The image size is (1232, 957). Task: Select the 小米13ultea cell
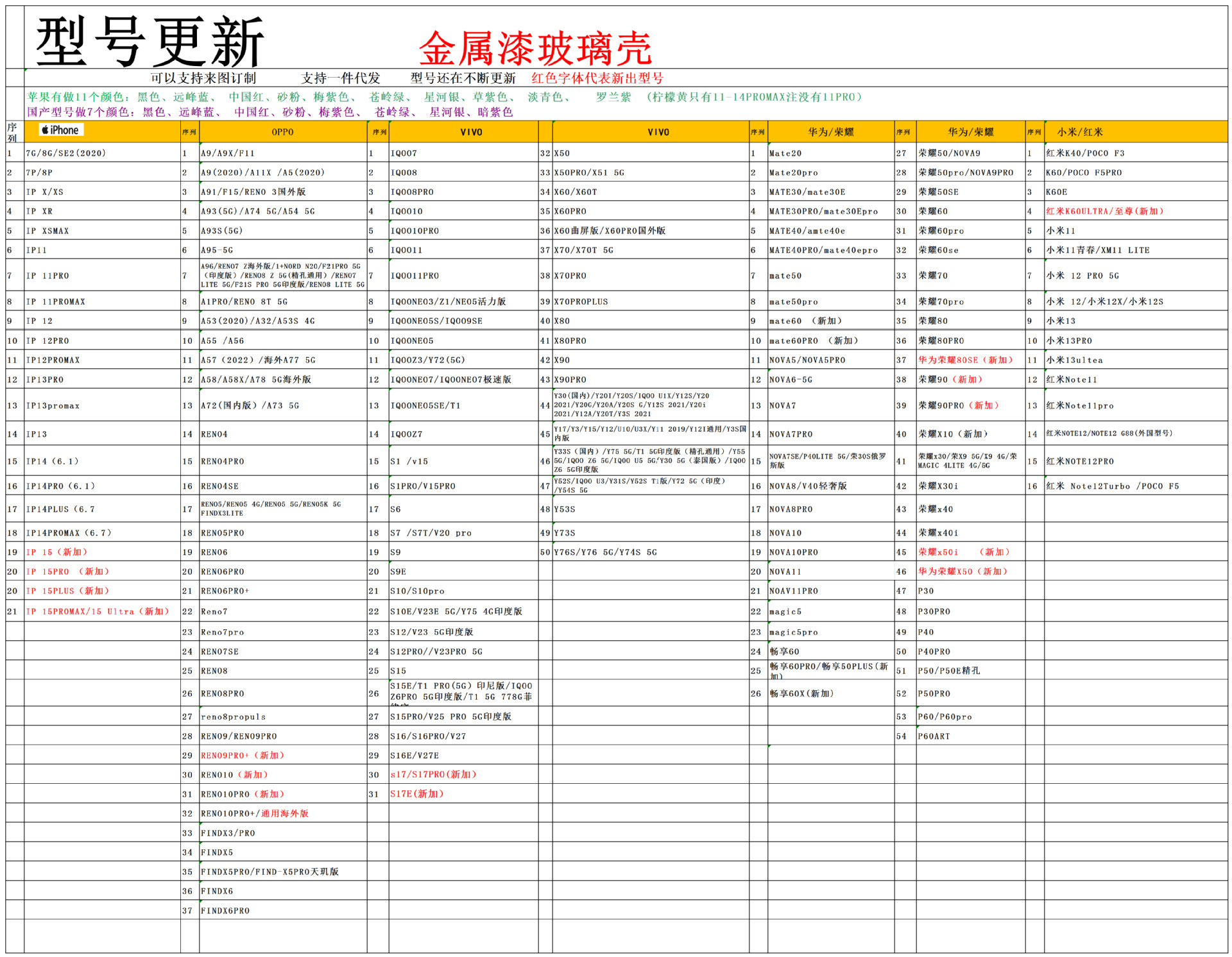(x=1074, y=360)
